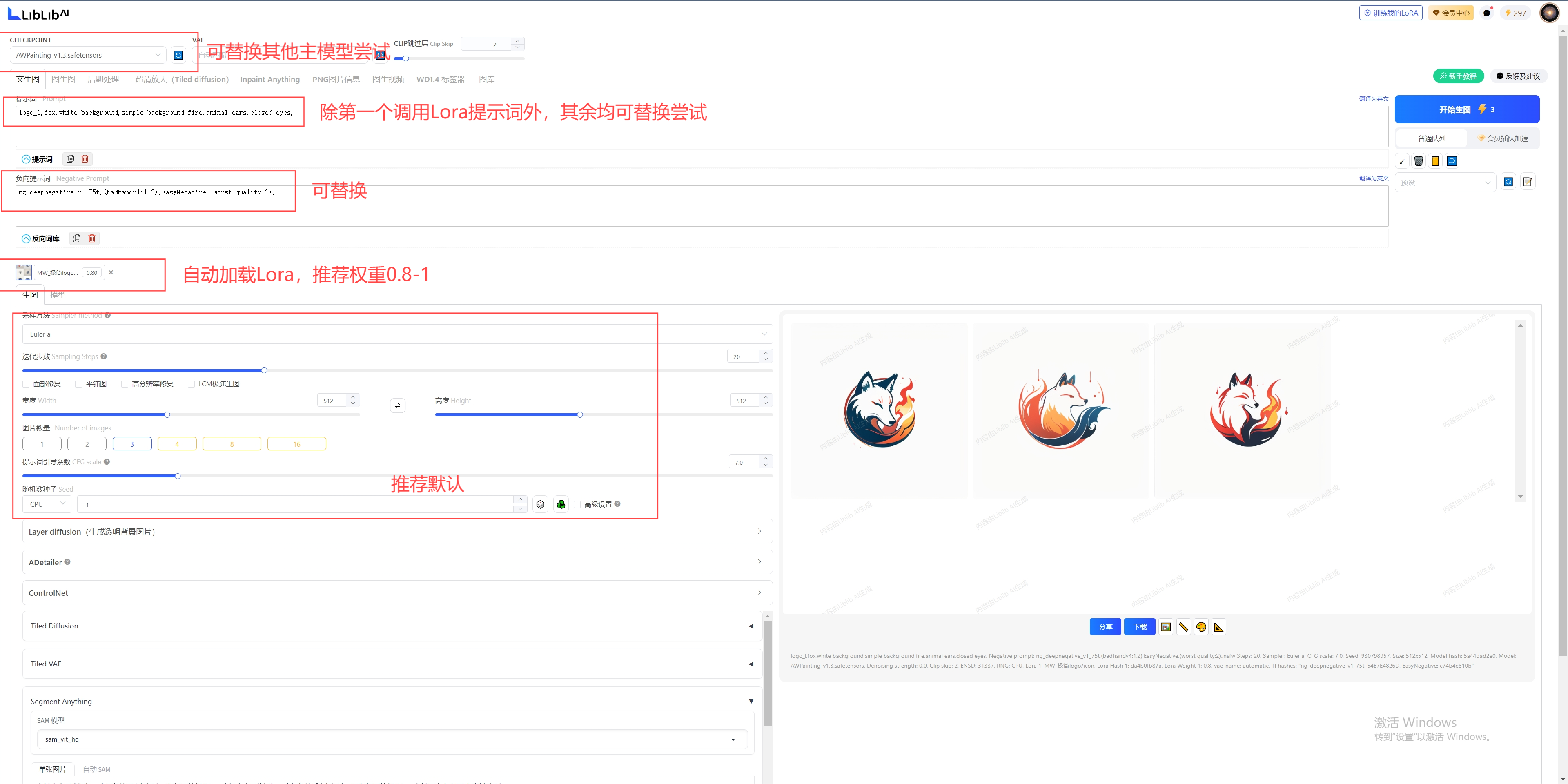This screenshot has width=1568, height=784.
Task: Click the blue return-arrow apply-style icon
Action: tap(1452, 161)
